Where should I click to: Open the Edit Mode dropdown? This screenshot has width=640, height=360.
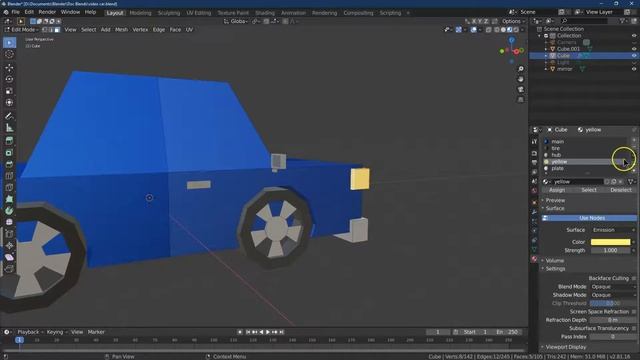coord(21,30)
